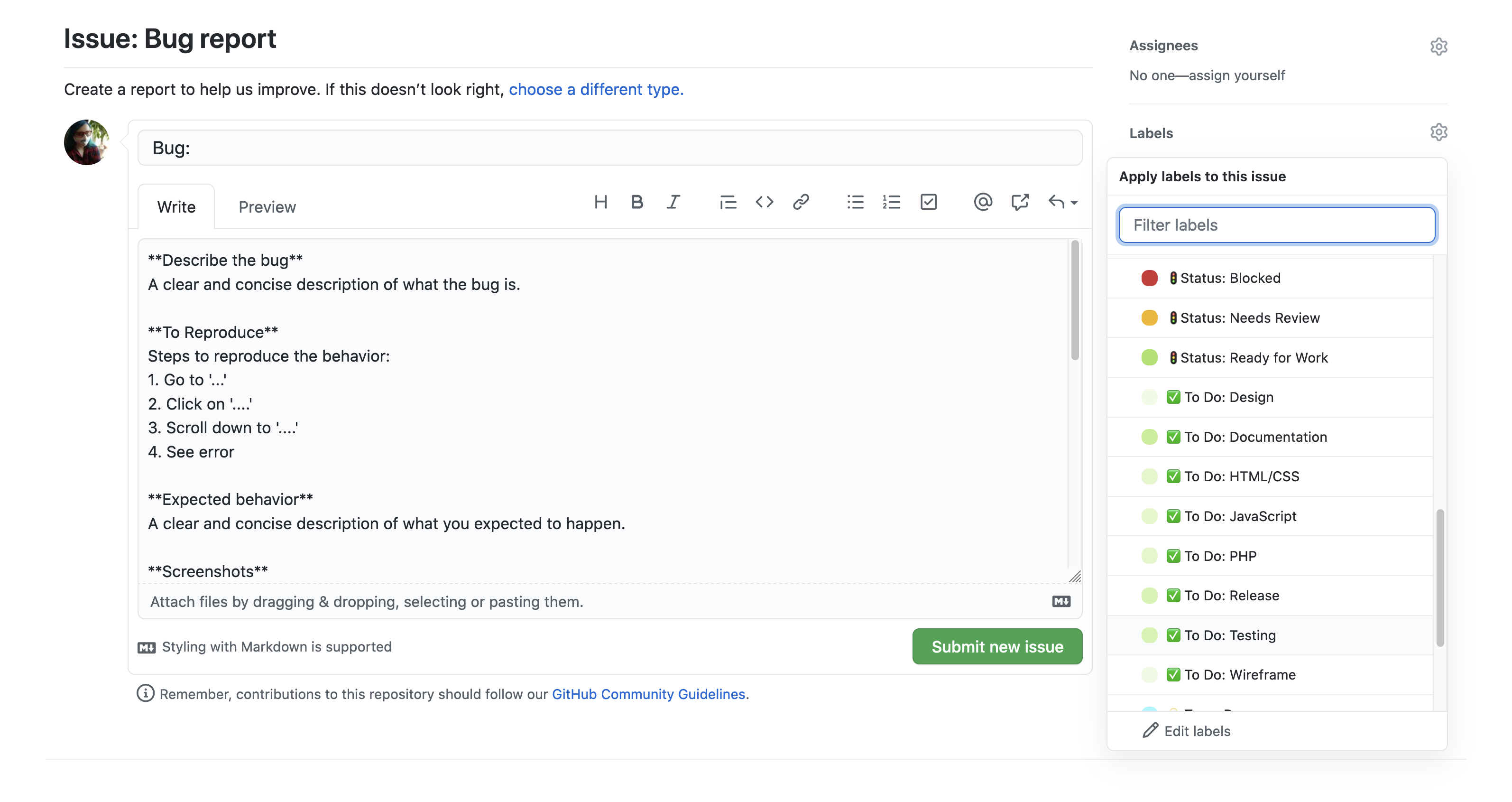Viewport: 1512px width, 802px height.
Task: Select the To Do: Wireframe label
Action: 1270,675
